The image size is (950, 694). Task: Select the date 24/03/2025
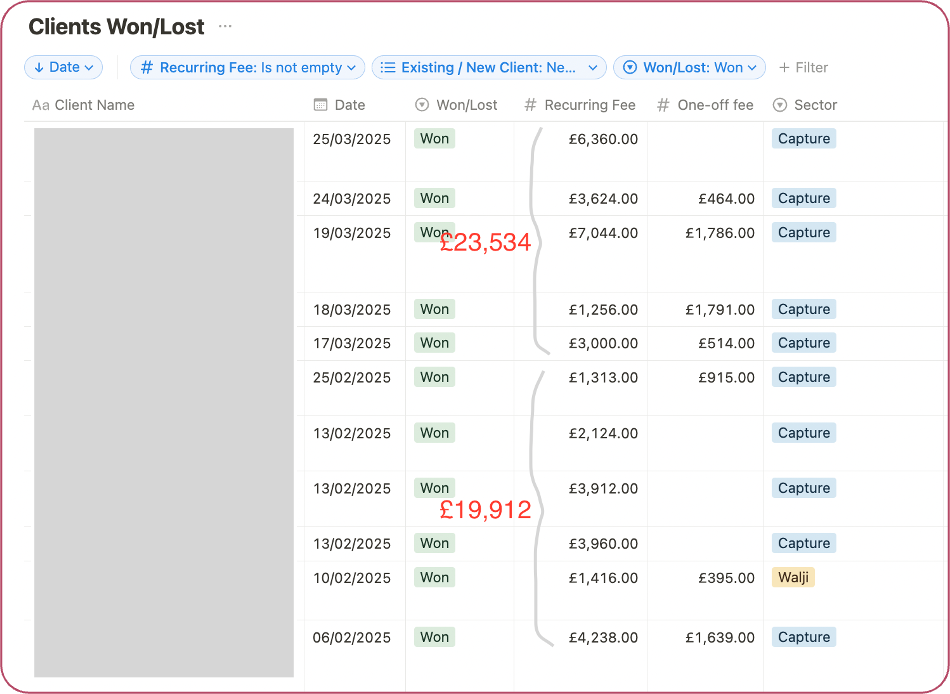(x=351, y=199)
